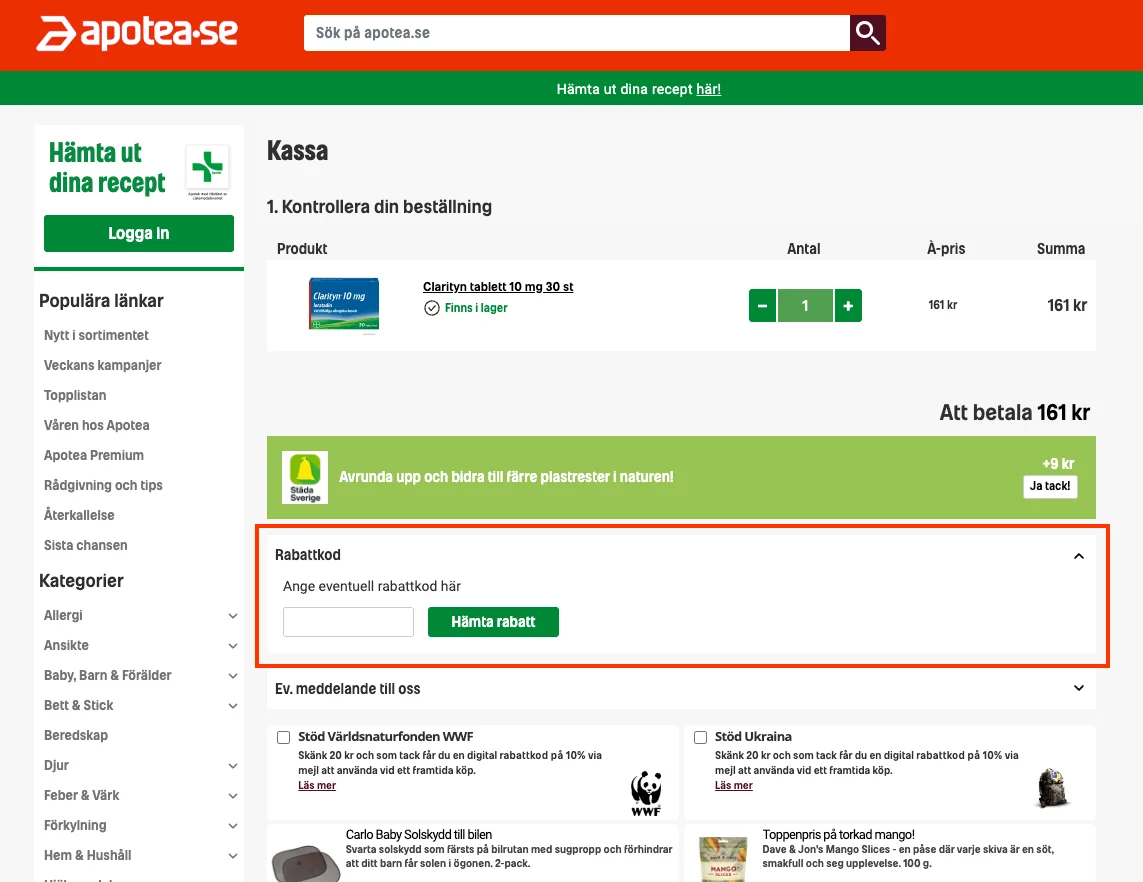The image size is (1143, 882).
Task: Click Carlo Baby Solskydd till bilen title
Action: 419,835
